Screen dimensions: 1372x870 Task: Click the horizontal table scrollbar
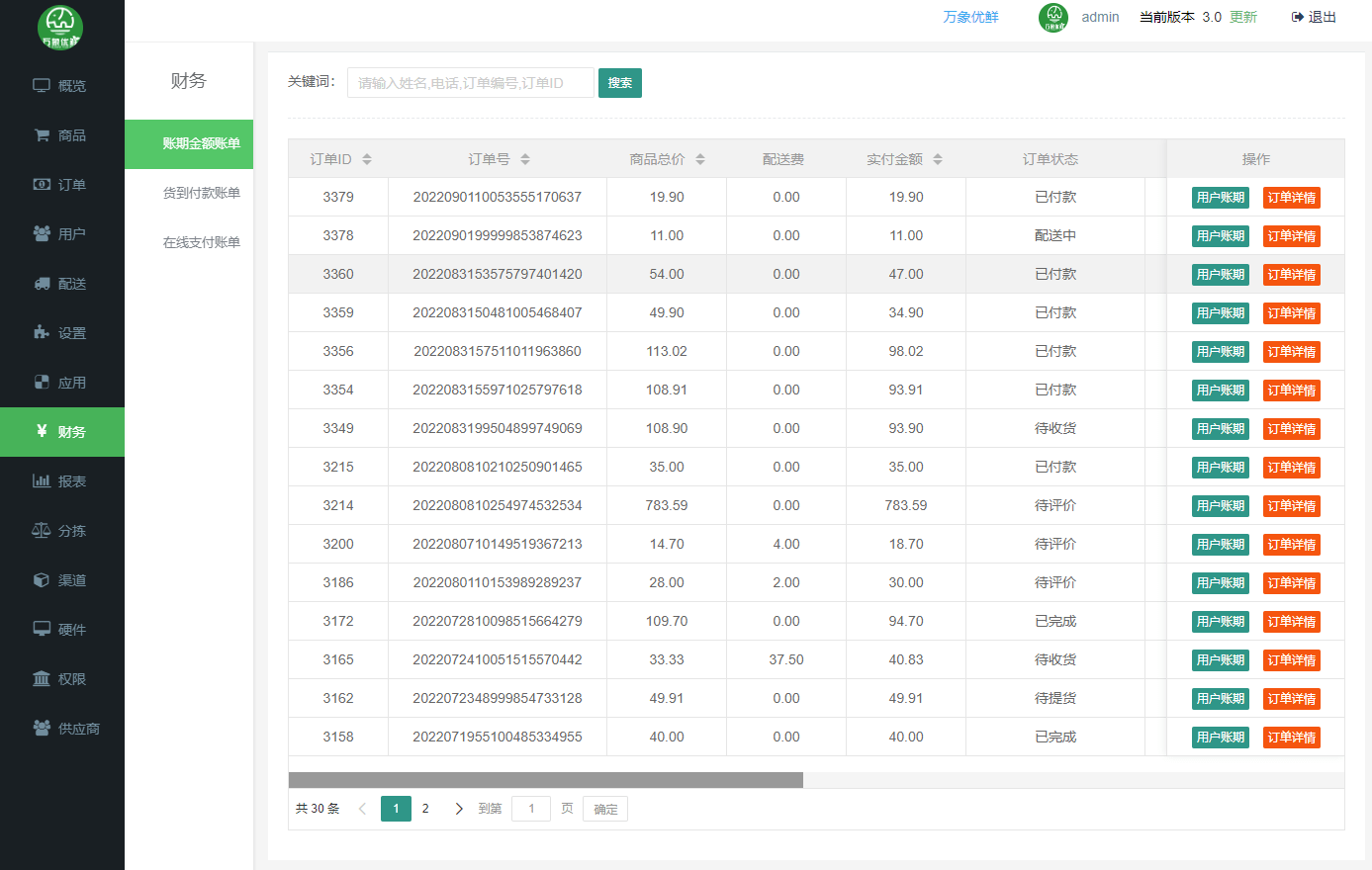546,780
